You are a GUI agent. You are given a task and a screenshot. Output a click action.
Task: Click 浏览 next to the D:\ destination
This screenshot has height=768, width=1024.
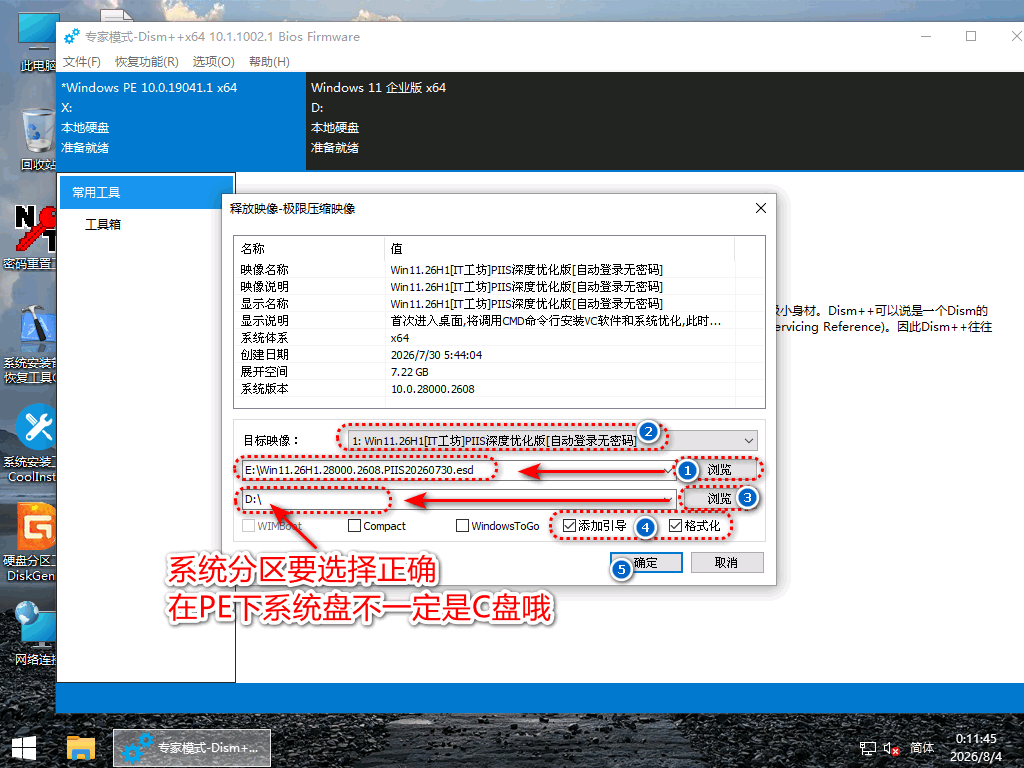(719, 499)
